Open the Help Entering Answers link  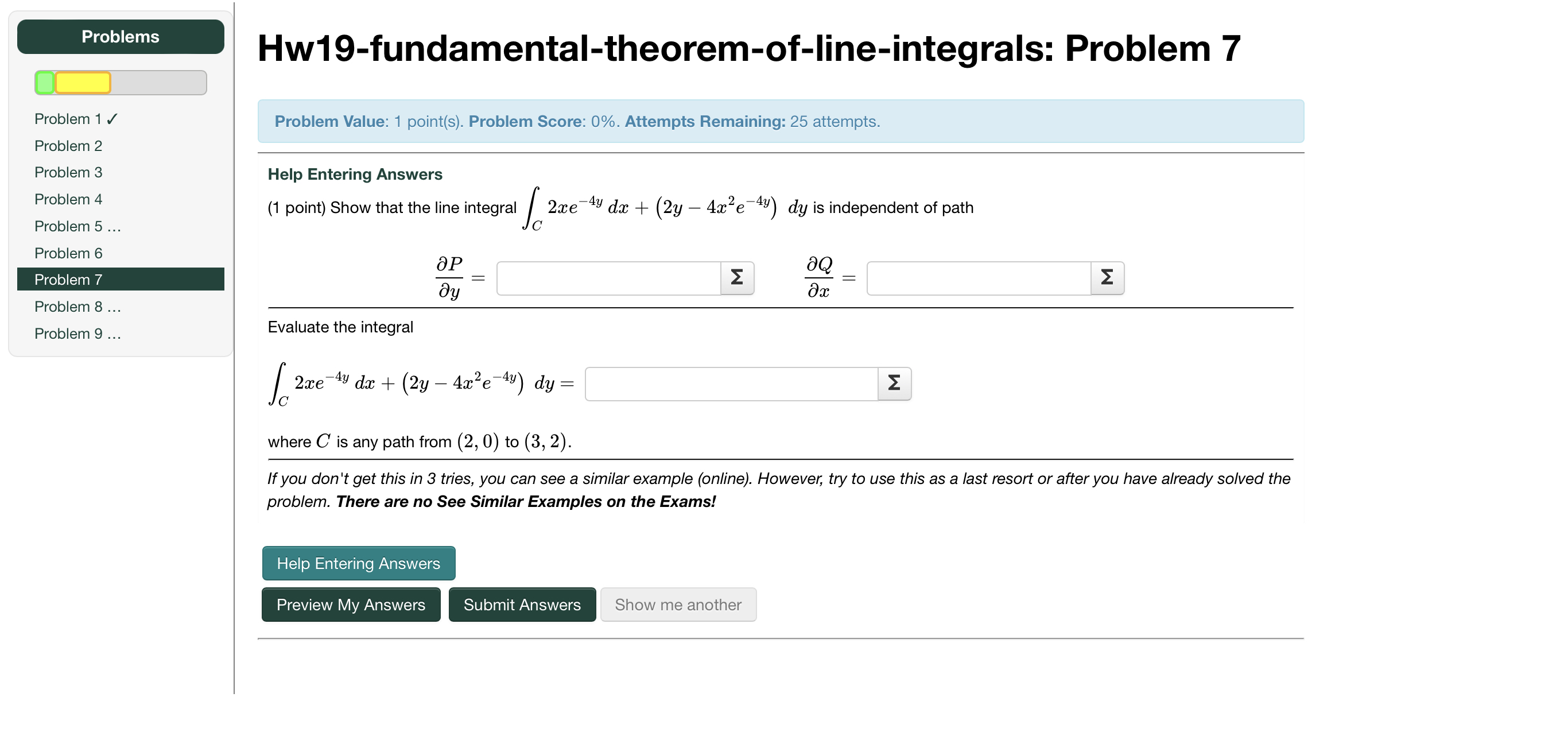tap(354, 173)
